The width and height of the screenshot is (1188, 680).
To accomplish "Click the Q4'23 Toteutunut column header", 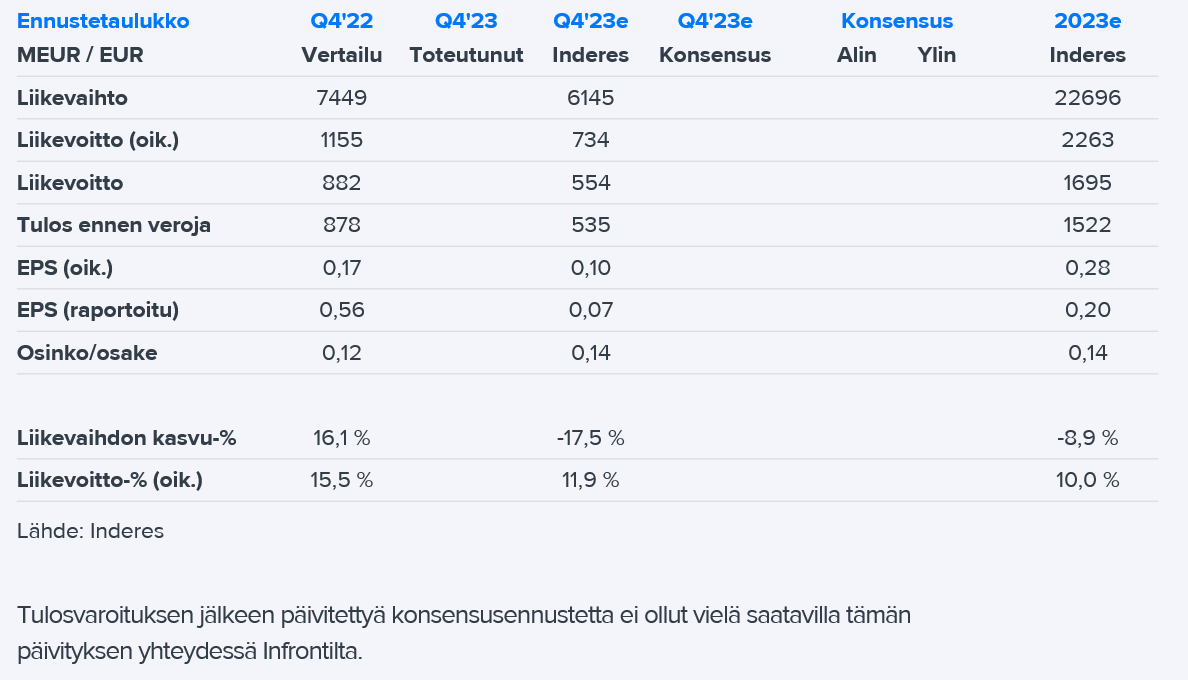I will pyautogui.click(x=466, y=21).
